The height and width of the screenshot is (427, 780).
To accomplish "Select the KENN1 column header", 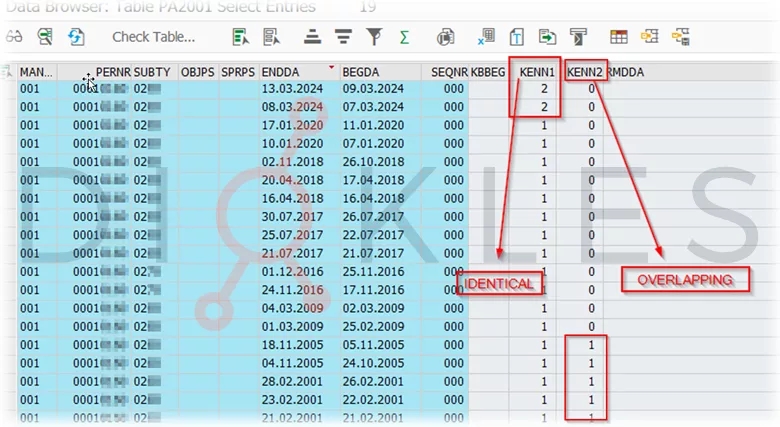I will tap(537, 72).
